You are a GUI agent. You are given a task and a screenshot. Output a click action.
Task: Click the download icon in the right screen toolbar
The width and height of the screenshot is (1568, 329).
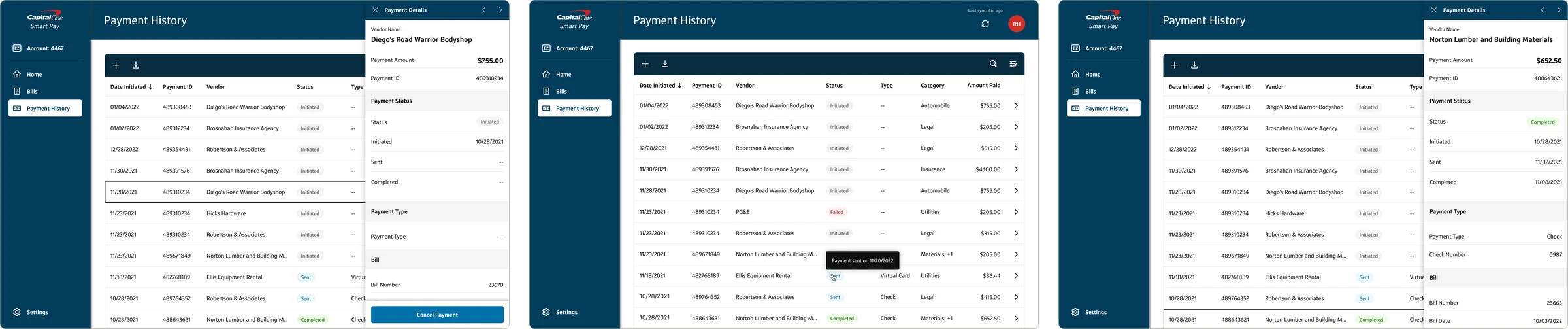click(x=1194, y=65)
